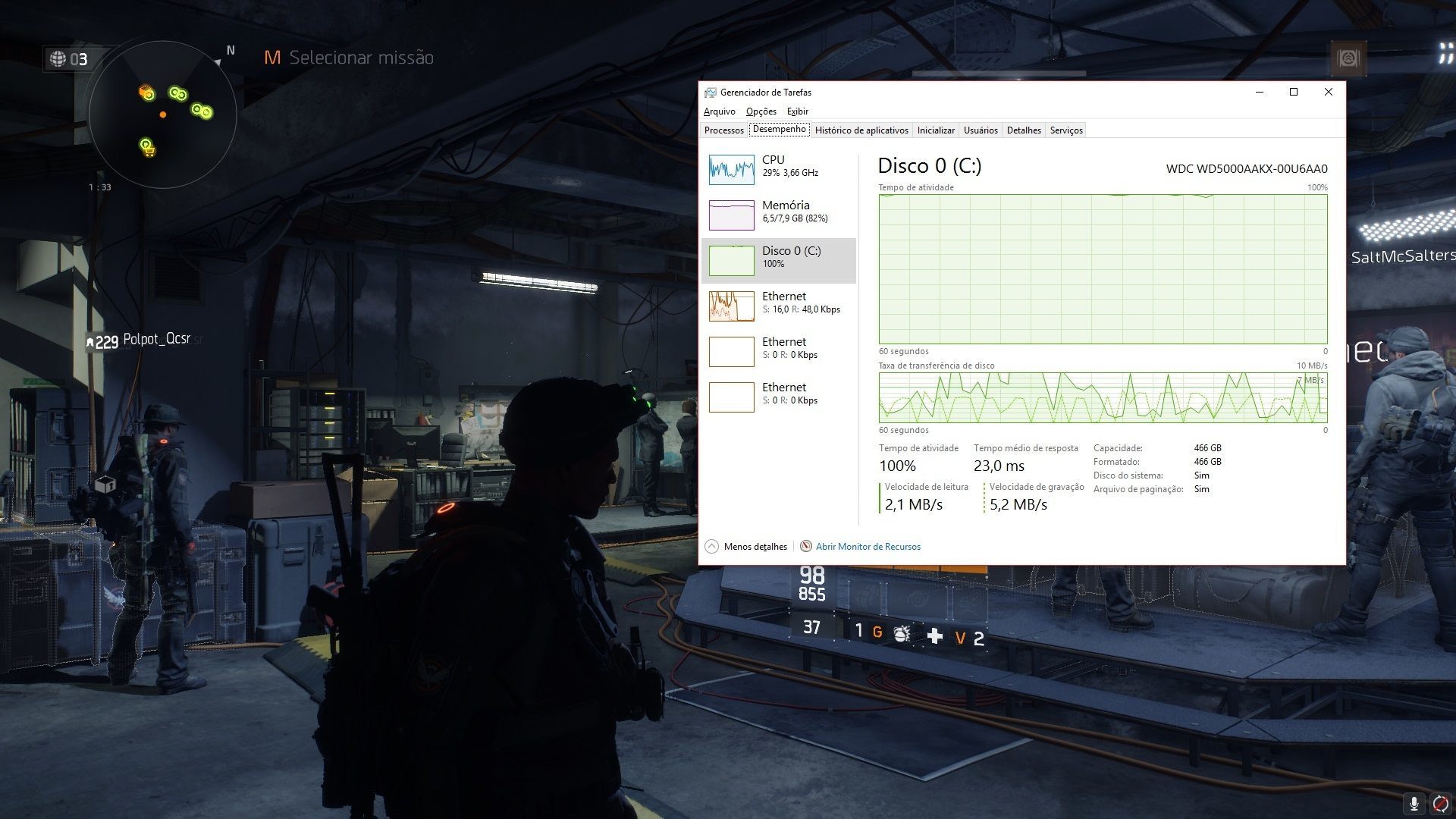Click the game world globe icon
This screenshot has height=819, width=1456.
point(58,58)
